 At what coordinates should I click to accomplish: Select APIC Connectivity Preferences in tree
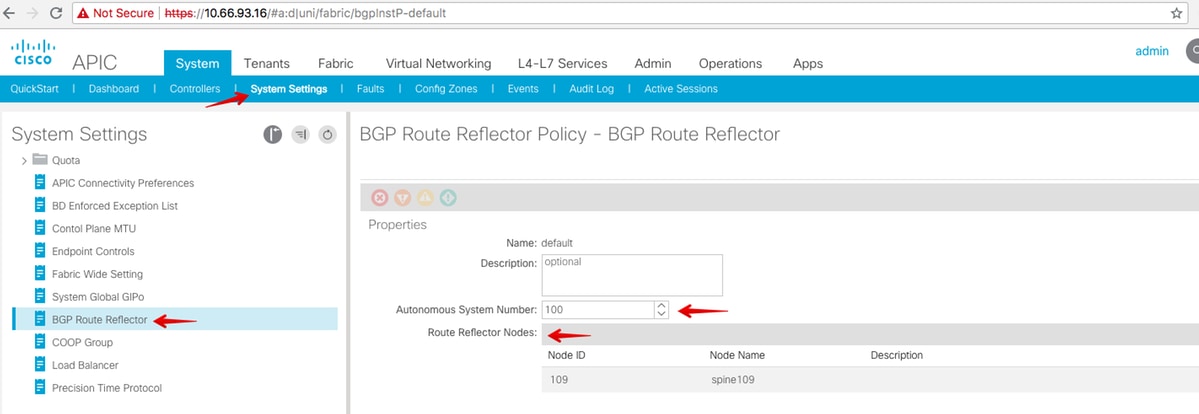(122, 183)
